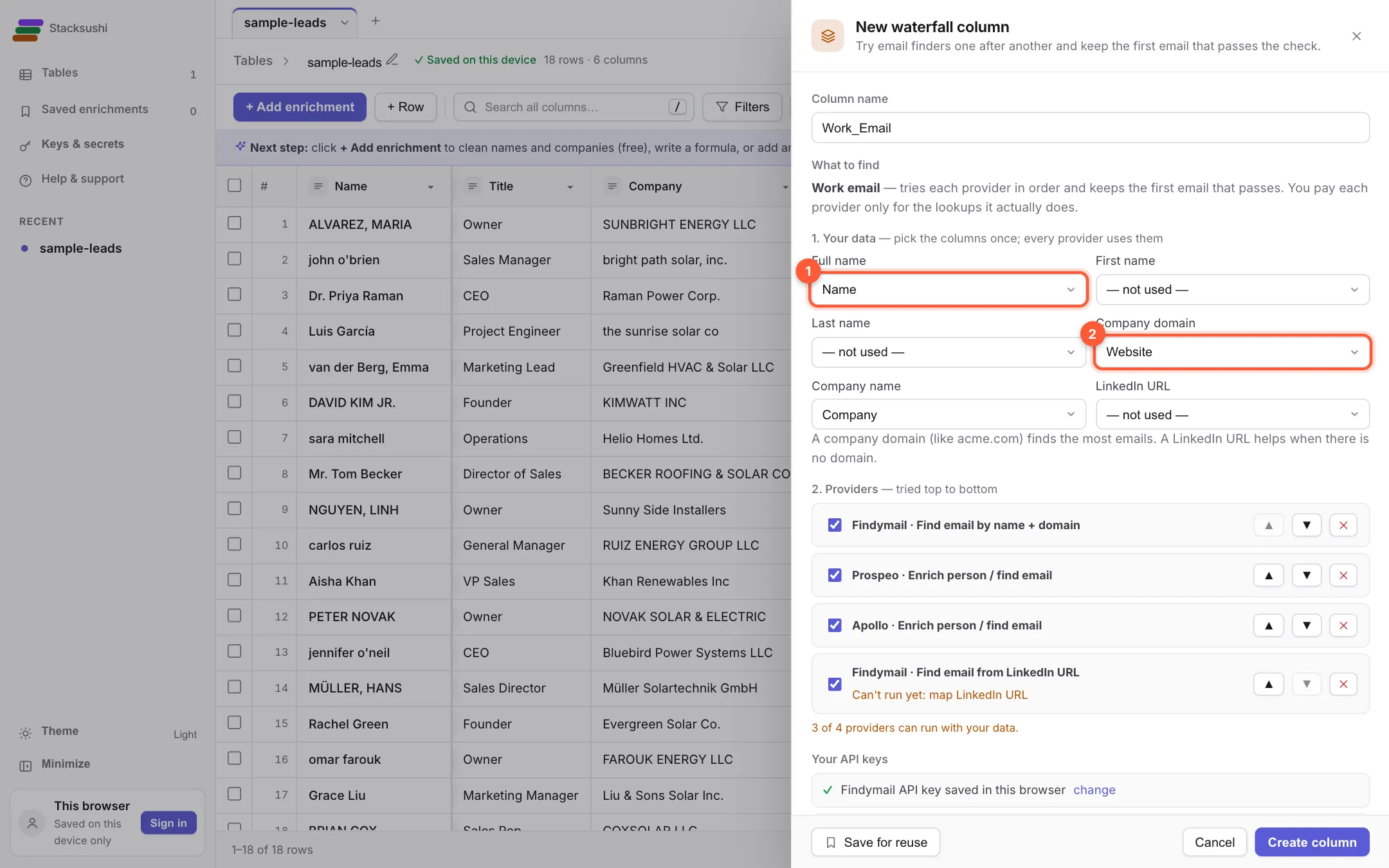Open the Full name dropdown showing Name
The height and width of the screenshot is (868, 1389).
(949, 290)
